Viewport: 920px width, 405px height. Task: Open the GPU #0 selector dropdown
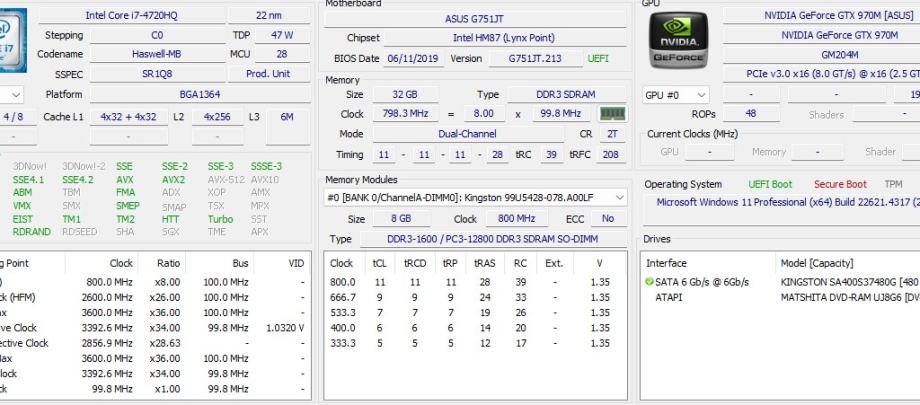[675, 94]
